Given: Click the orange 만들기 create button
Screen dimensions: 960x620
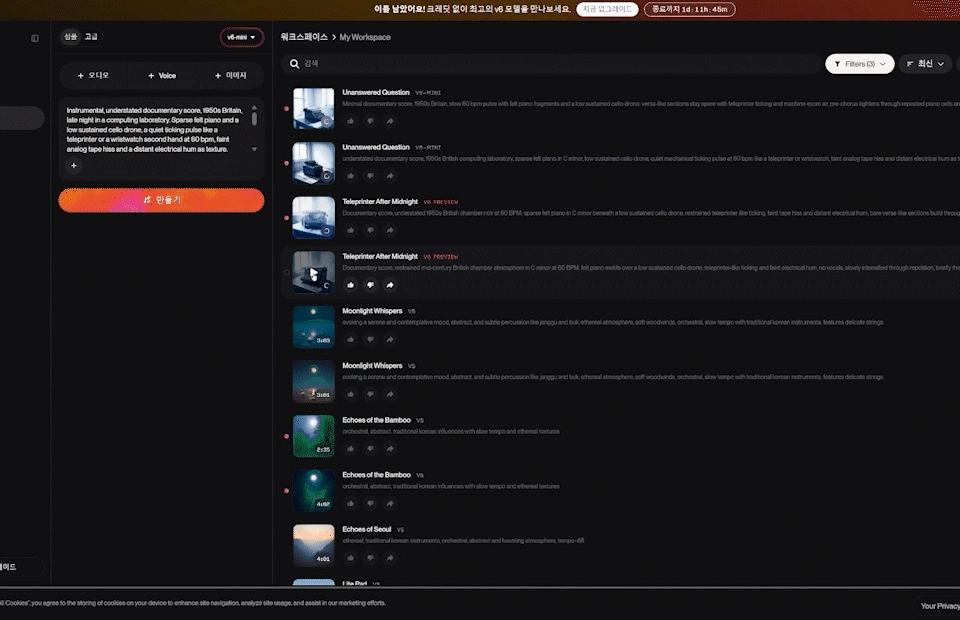Looking at the screenshot, I should click(162, 200).
